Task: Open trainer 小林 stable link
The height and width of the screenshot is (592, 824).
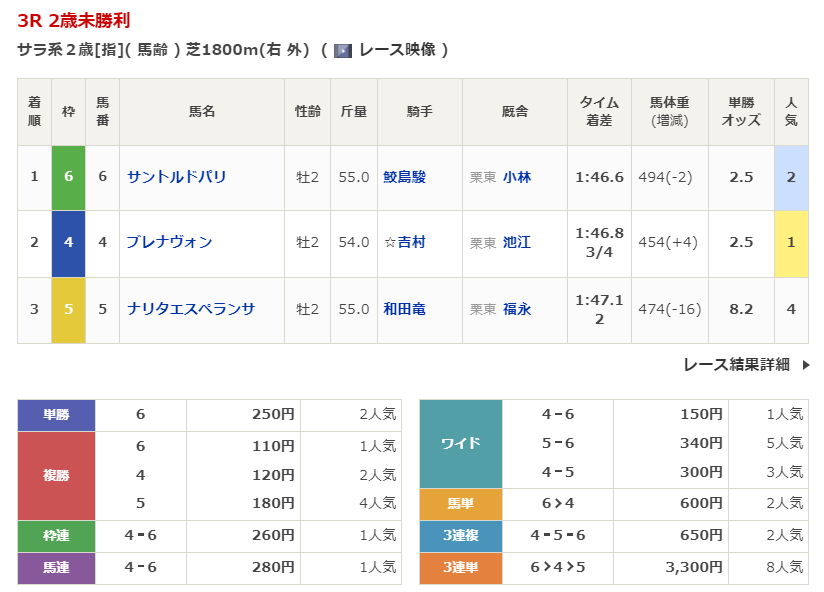Action: coord(517,177)
